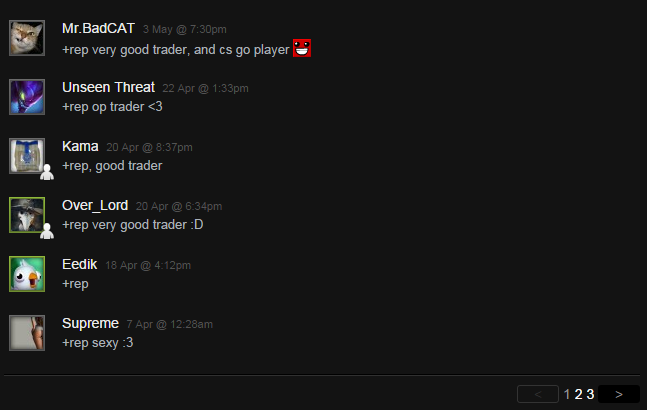Visit Kama's profile name link
The height and width of the screenshot is (410, 647).
(x=80, y=146)
